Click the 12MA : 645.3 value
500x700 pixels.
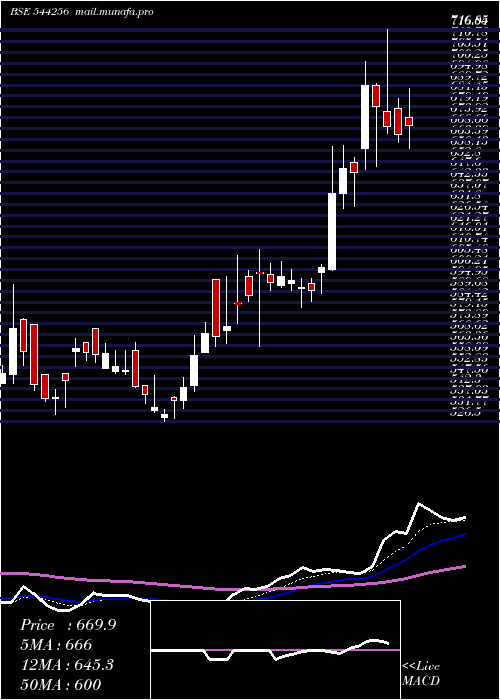tap(67, 665)
